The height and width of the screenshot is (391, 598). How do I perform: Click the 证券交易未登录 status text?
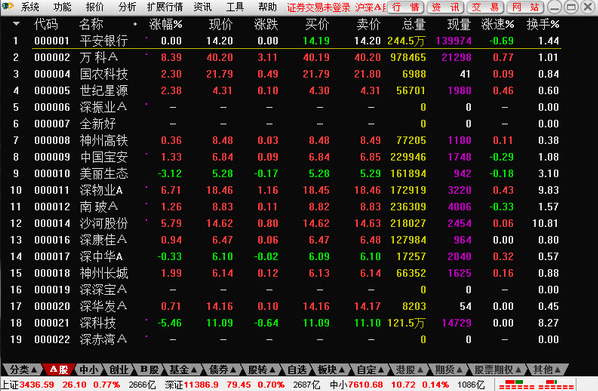click(x=318, y=7)
